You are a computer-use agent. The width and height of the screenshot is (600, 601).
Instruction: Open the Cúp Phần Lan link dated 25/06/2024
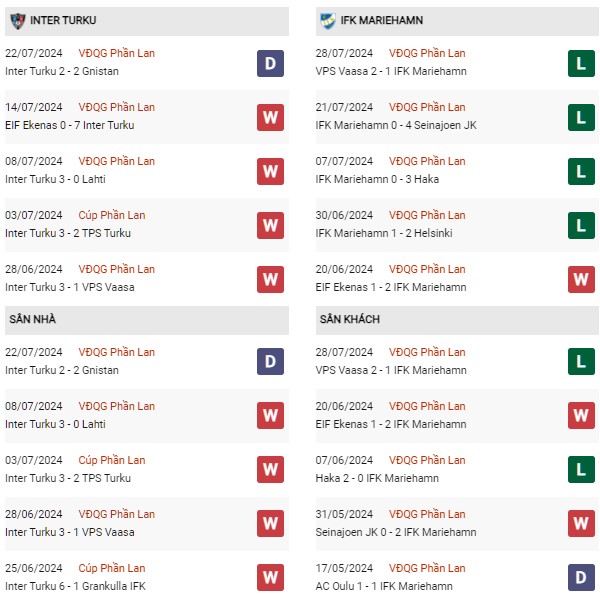(x=112, y=568)
